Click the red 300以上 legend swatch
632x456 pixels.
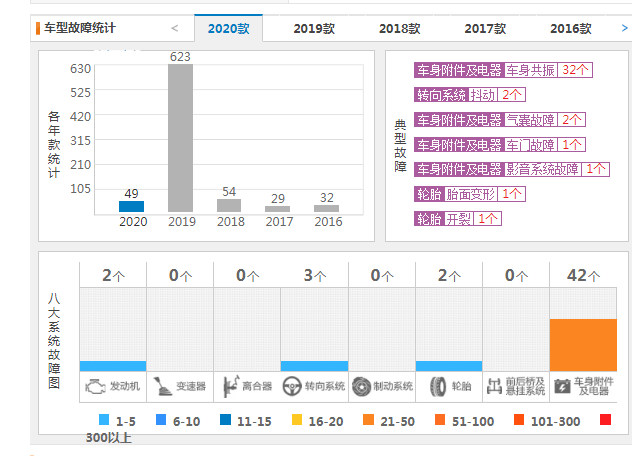tap(605, 420)
